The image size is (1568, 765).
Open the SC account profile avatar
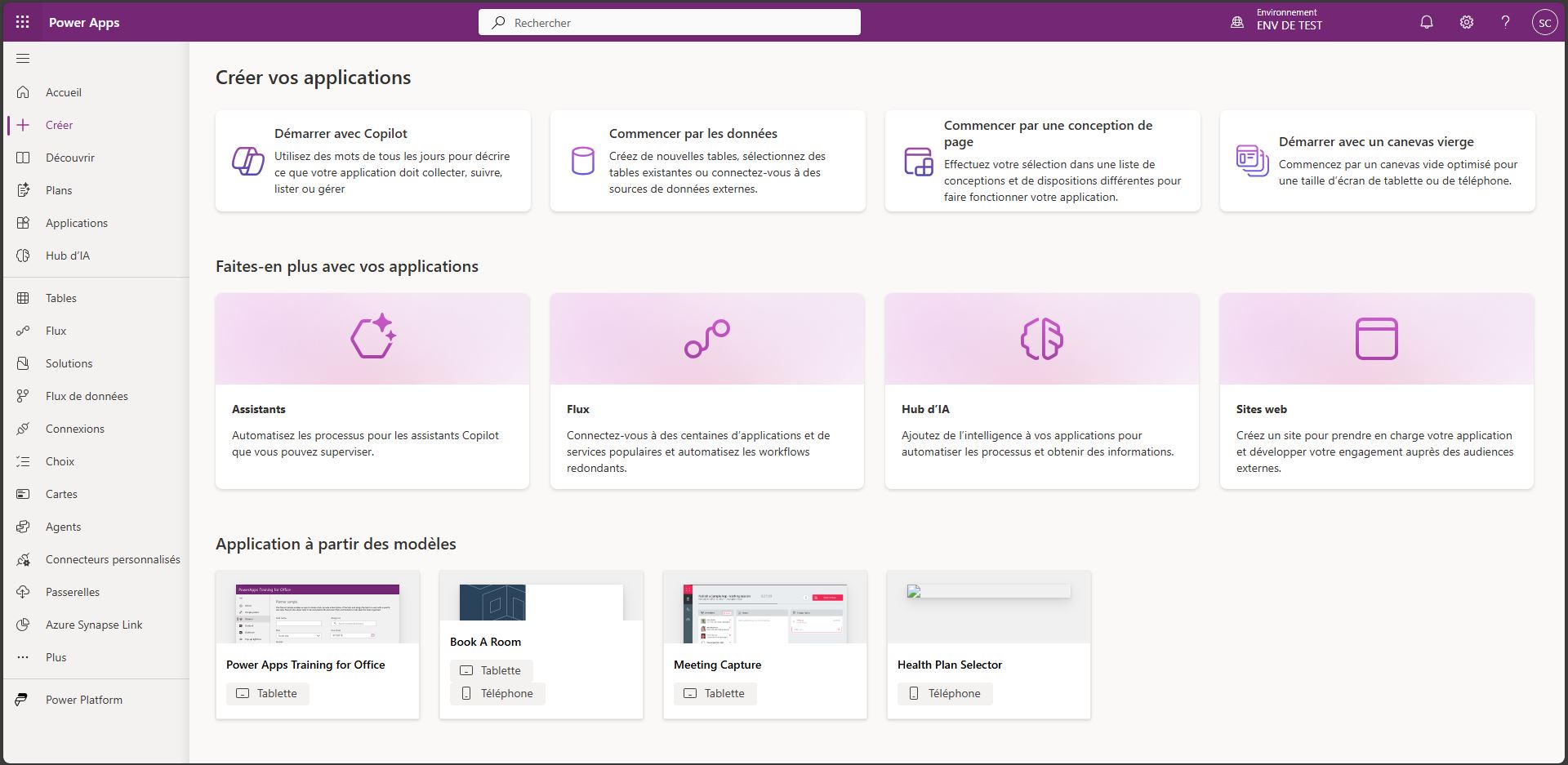pos(1544,23)
